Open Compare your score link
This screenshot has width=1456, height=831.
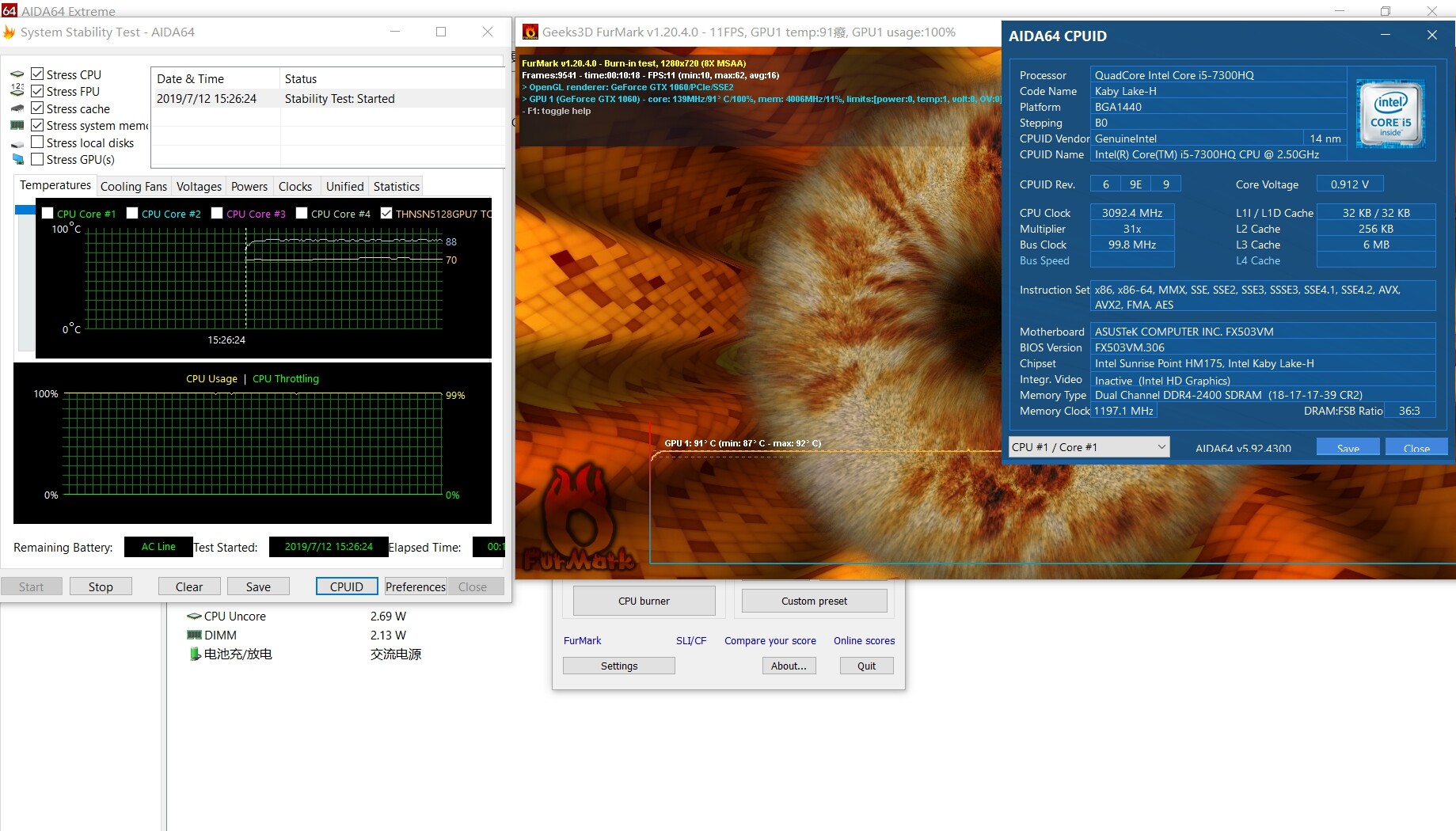click(770, 640)
